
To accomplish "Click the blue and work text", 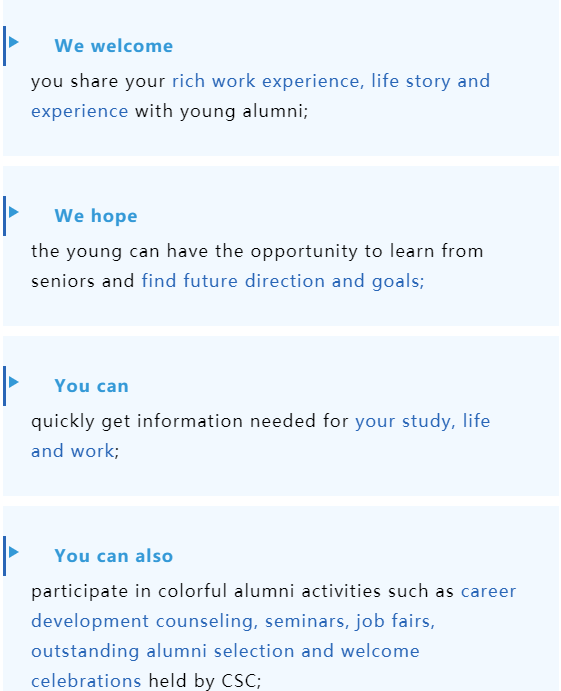I will [x=73, y=451].
